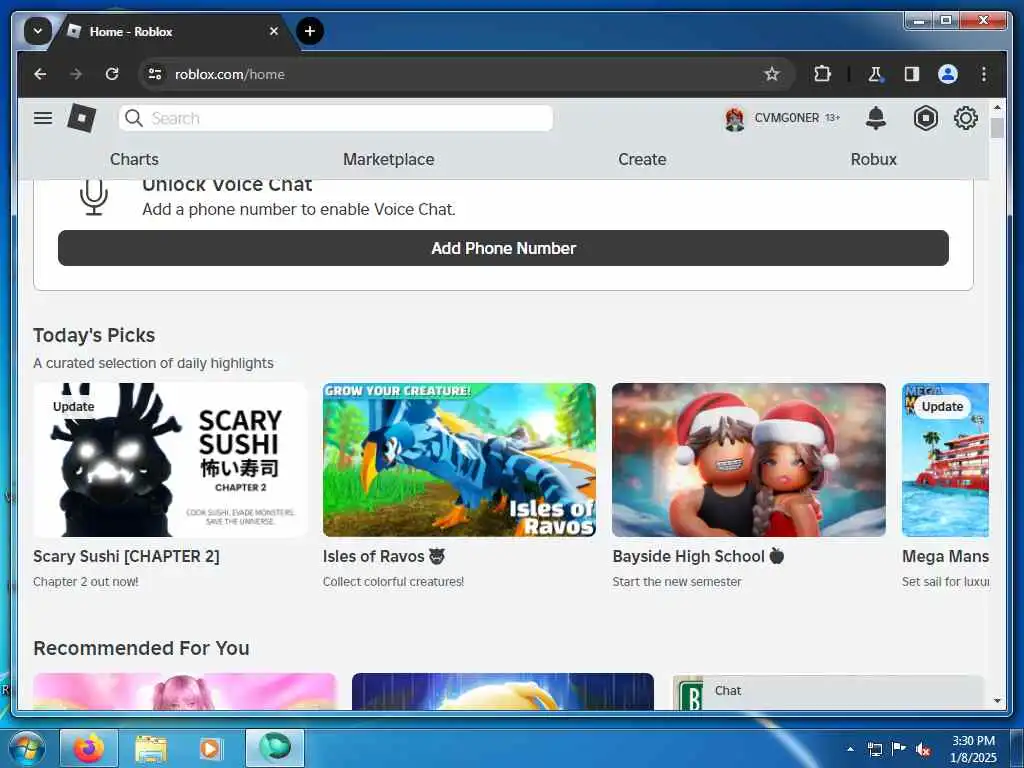Viewport: 1024px width, 768px height.
Task: Open the Isles of Ravos thumbnail
Action: click(x=459, y=460)
